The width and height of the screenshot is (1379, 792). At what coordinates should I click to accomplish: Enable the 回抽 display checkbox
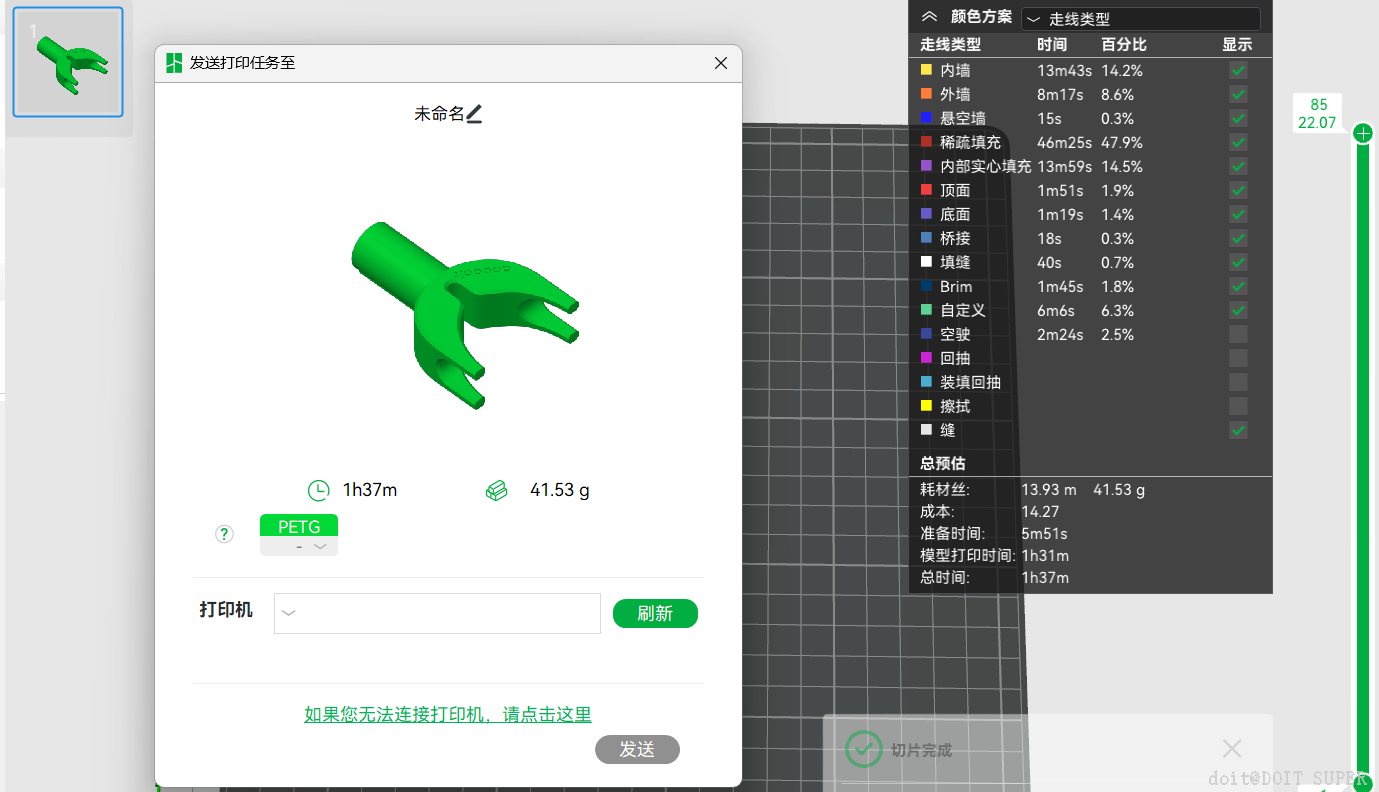tap(1237, 358)
